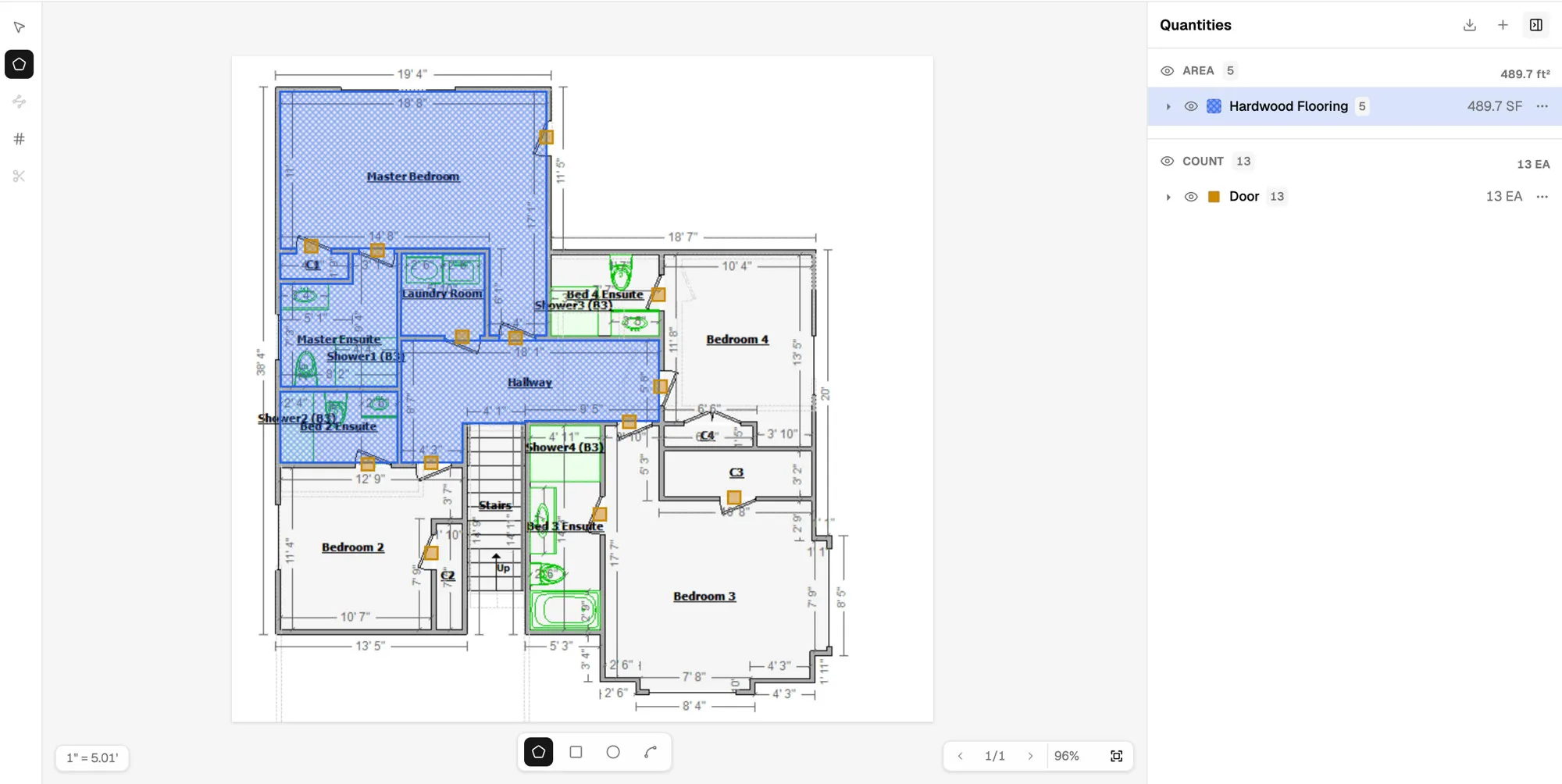Click the Quantities panel title

pyautogui.click(x=1196, y=25)
